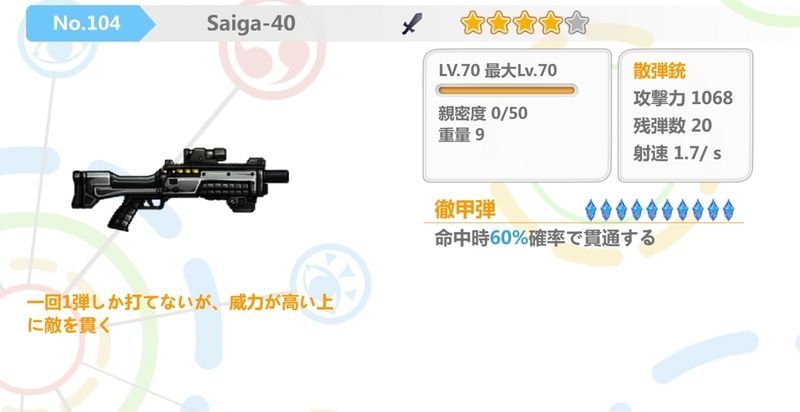Click the 残弾数 20 stat
Image resolution: width=800 pixels, height=412 pixels.
[x=672, y=125]
